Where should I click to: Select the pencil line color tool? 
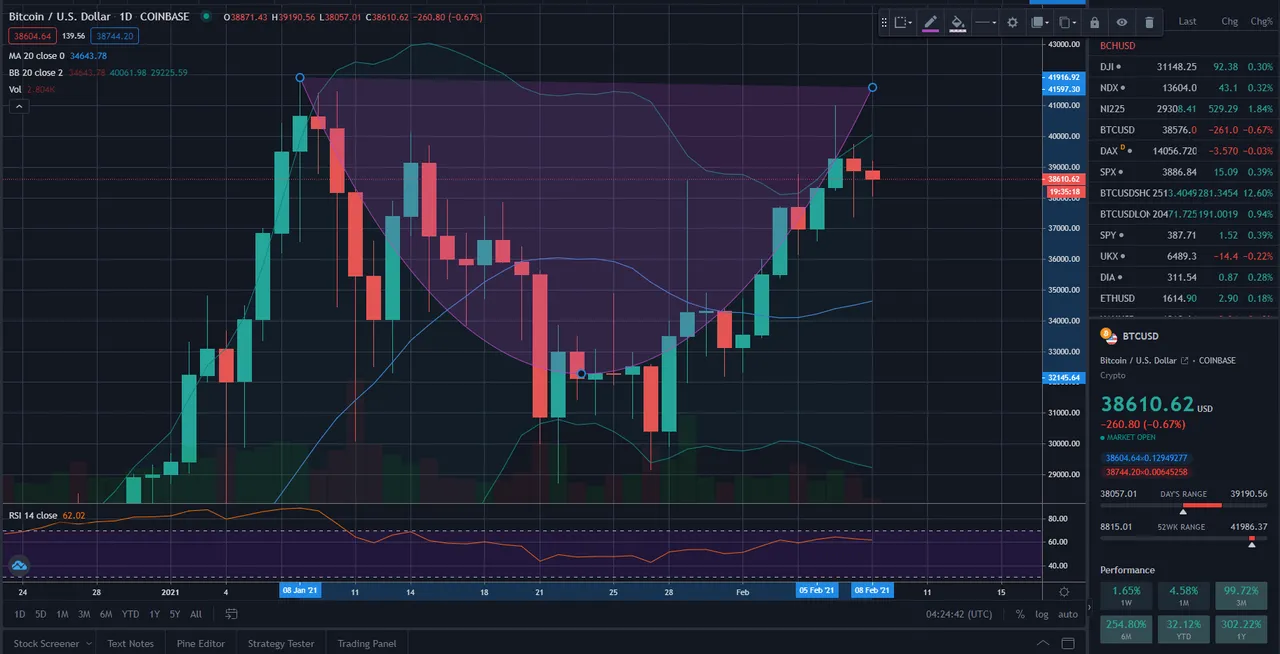(930, 22)
